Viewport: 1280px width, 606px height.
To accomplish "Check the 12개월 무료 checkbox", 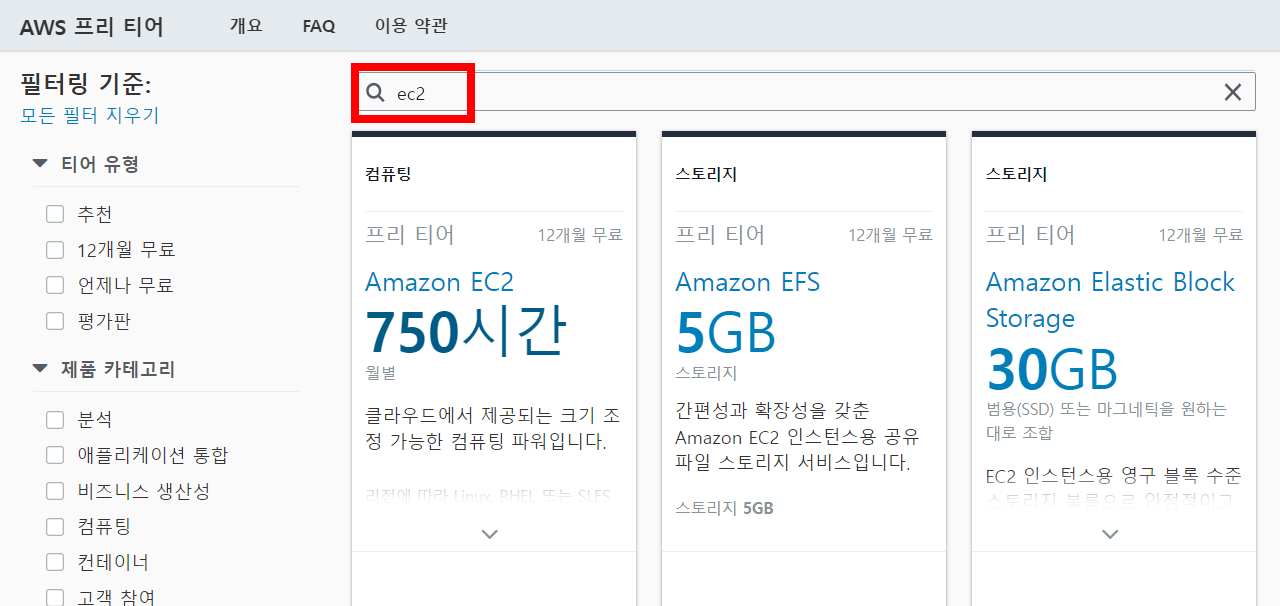I will tap(55, 250).
